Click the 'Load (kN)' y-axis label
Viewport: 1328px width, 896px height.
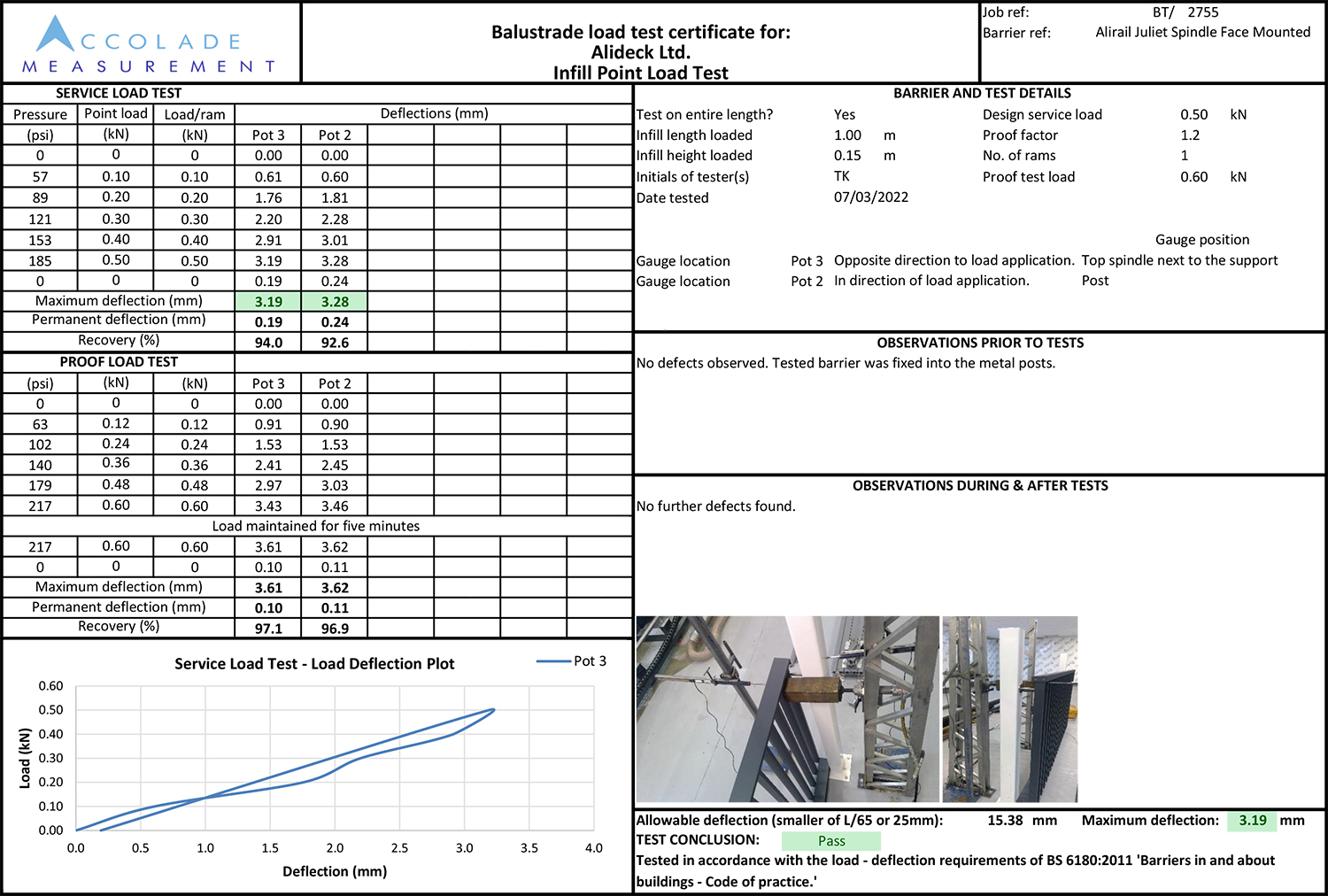tap(25, 758)
